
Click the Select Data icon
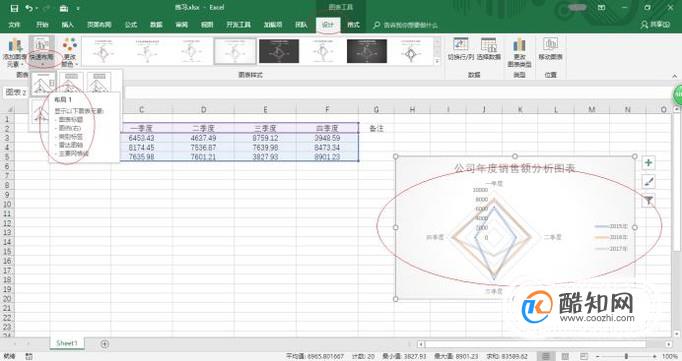click(488, 49)
